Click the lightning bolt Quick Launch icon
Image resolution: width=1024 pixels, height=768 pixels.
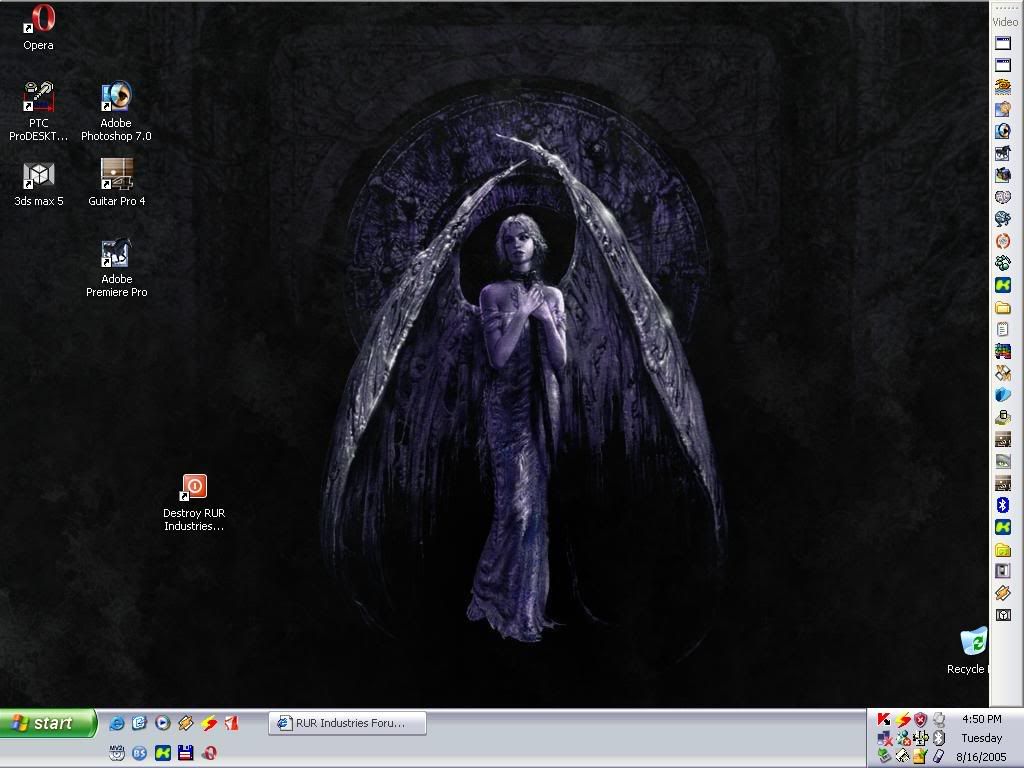pos(209,723)
